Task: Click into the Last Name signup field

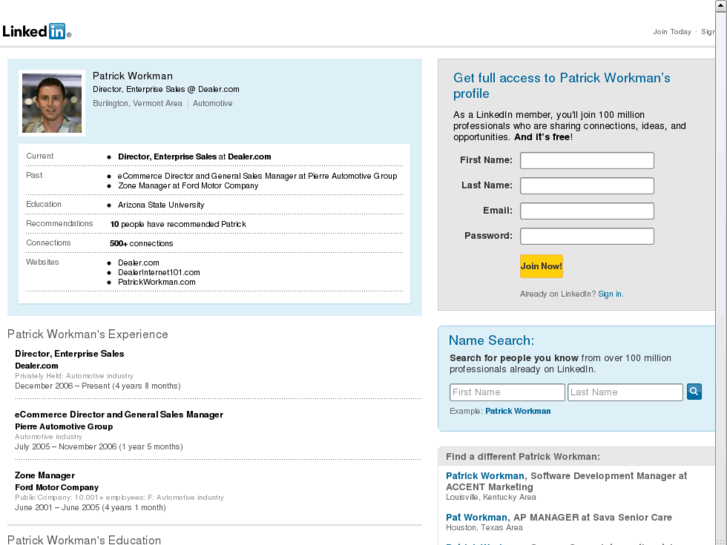Action: click(x=587, y=186)
